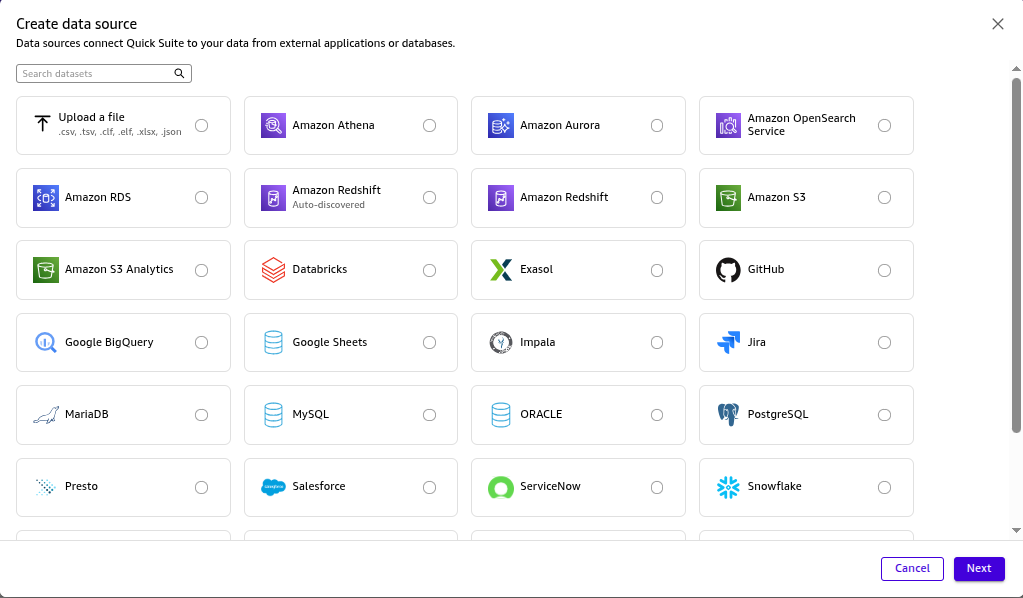This screenshot has height=598, width=1023.
Task: Select the Jira logo icon
Action: click(728, 342)
